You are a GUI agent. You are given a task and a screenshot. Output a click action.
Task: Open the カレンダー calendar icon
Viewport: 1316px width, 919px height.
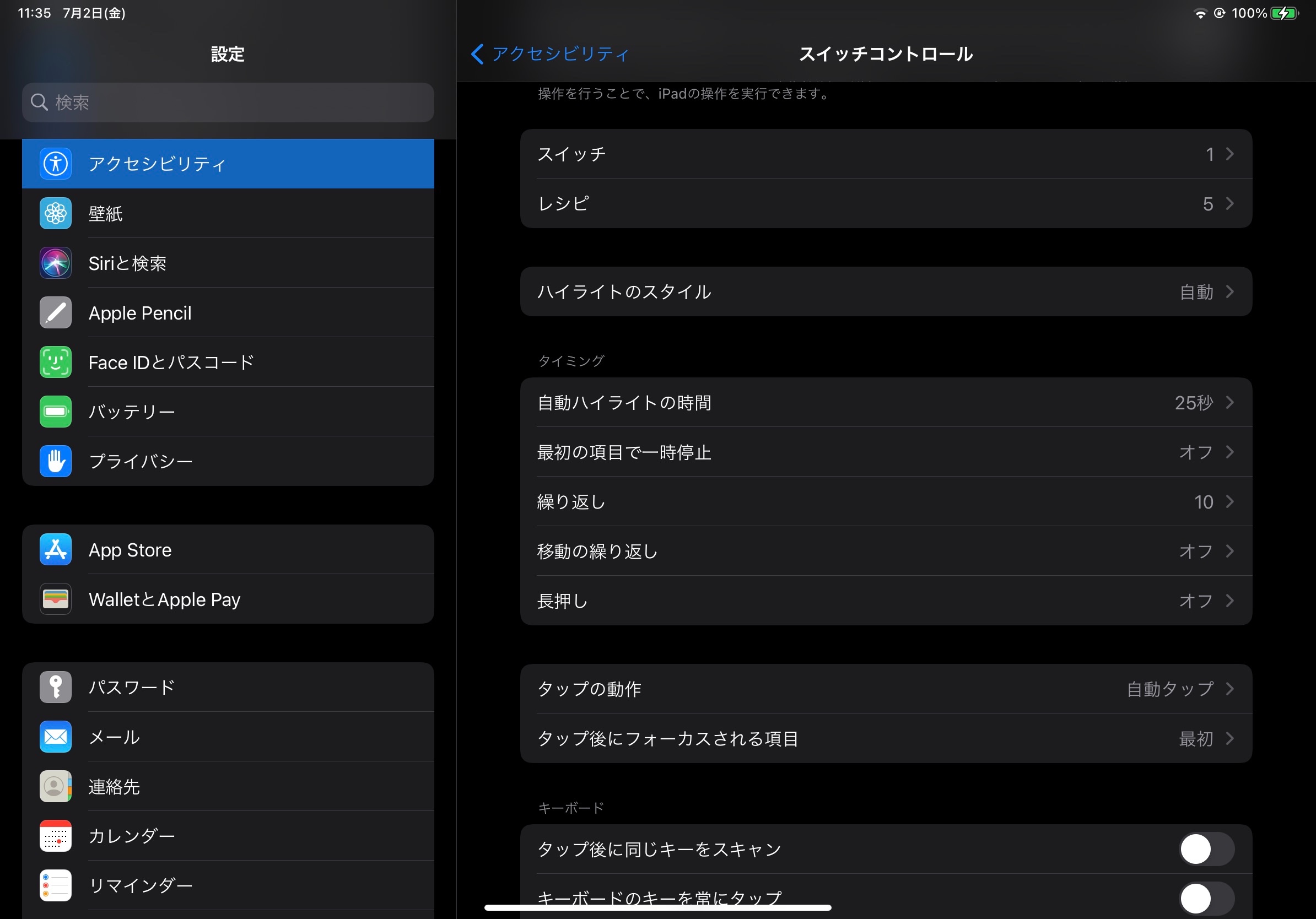[55, 836]
